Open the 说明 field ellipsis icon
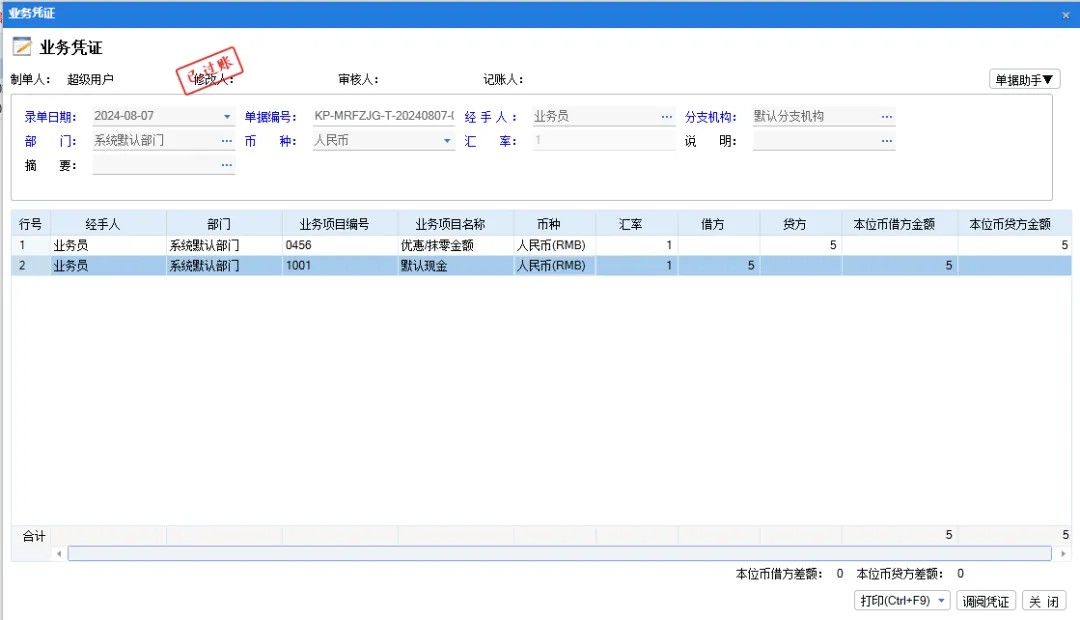The width and height of the screenshot is (1080, 620). (x=887, y=140)
